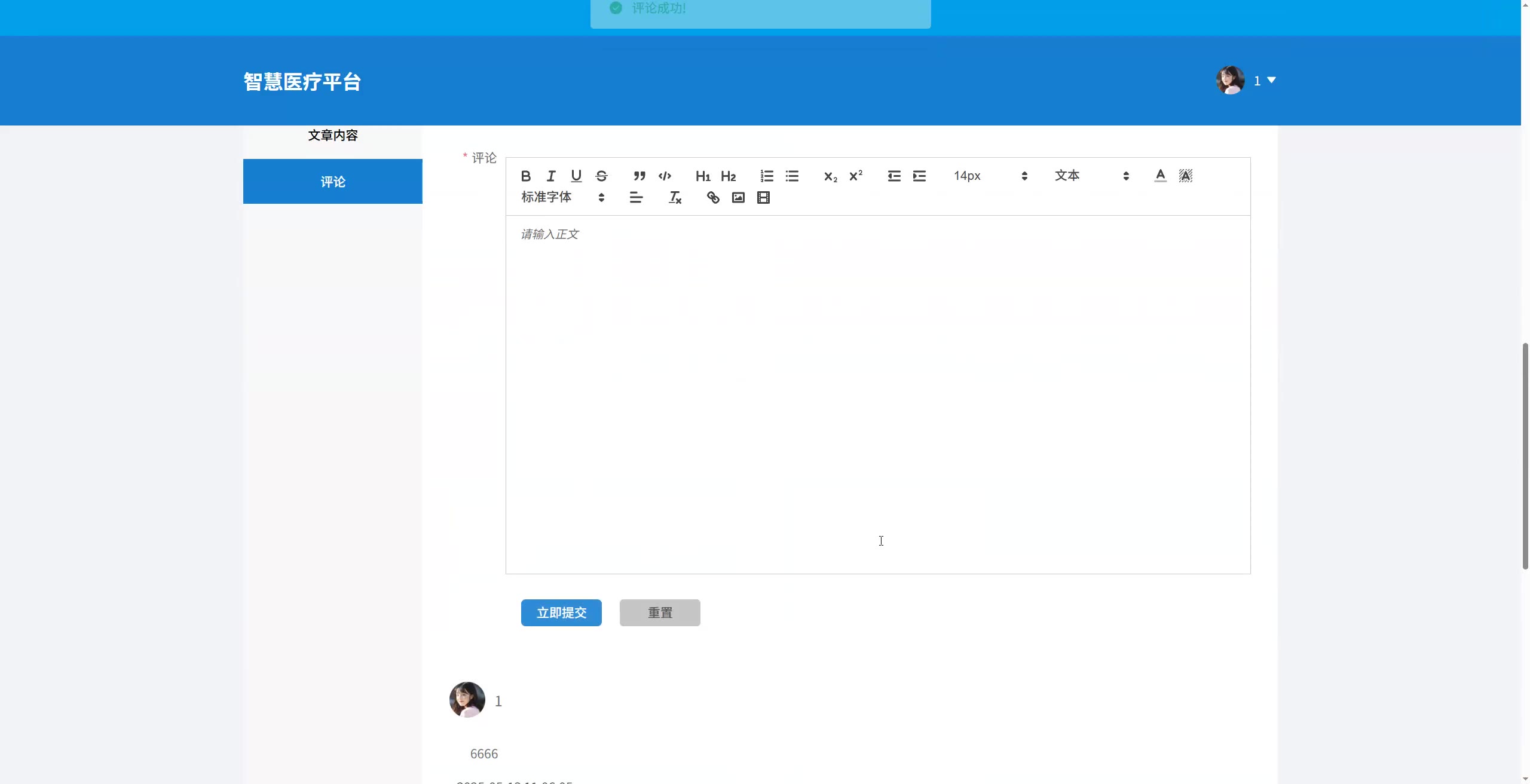Click the 立即提交 submit button
Viewport: 1530px width, 784px height.
coord(561,612)
